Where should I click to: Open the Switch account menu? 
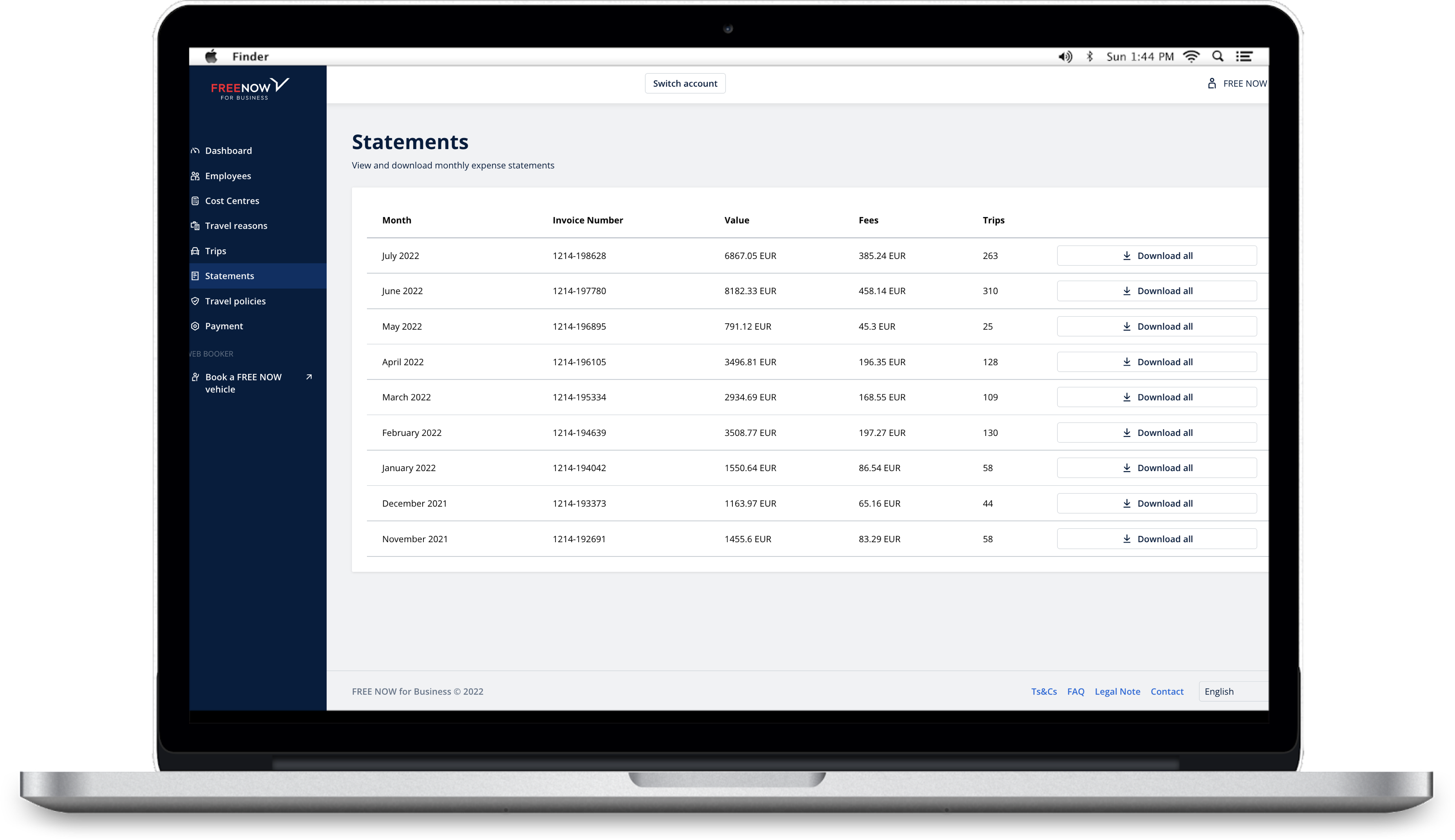click(686, 83)
